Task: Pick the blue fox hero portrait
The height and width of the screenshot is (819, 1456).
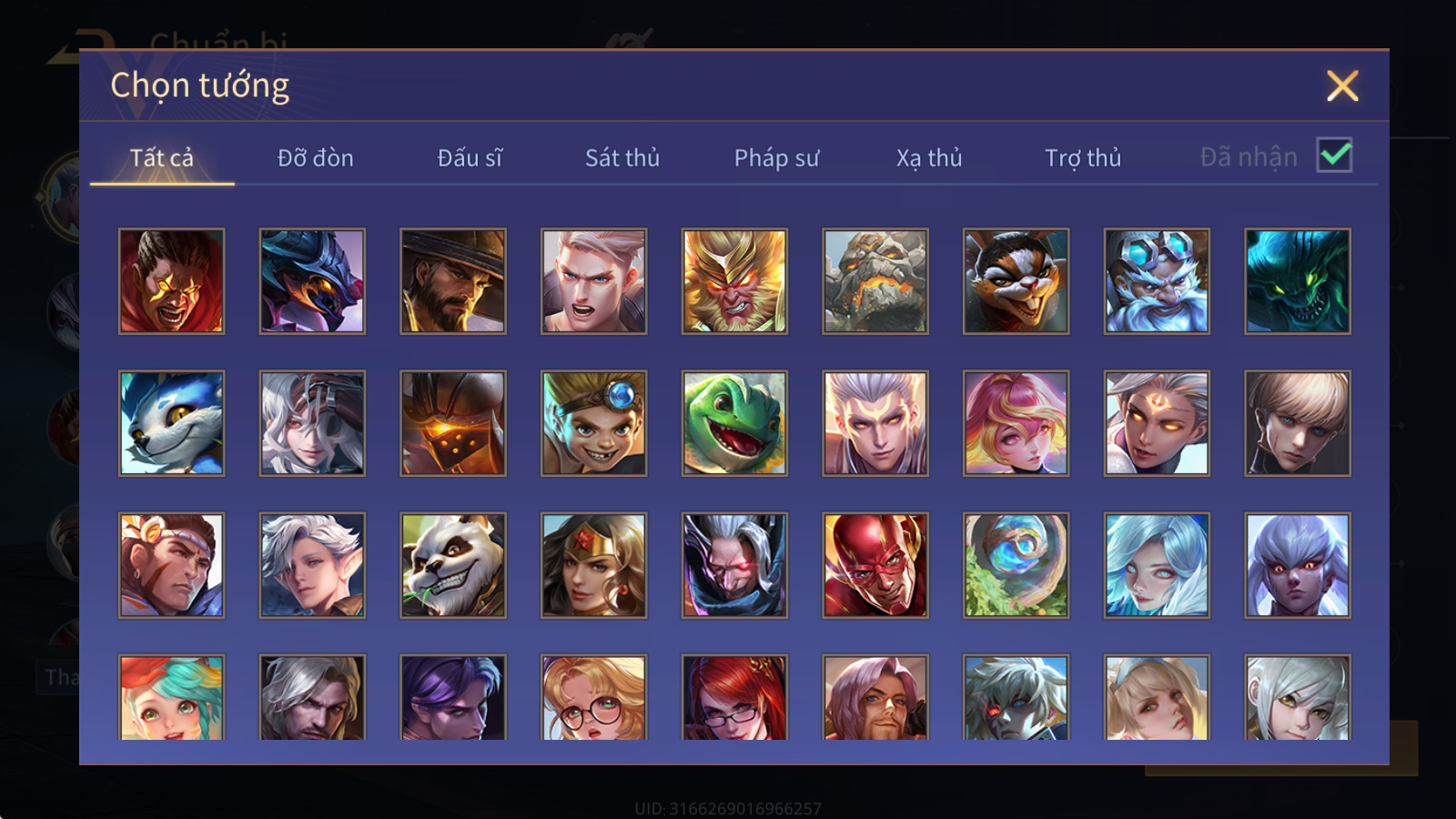Action: click(171, 423)
